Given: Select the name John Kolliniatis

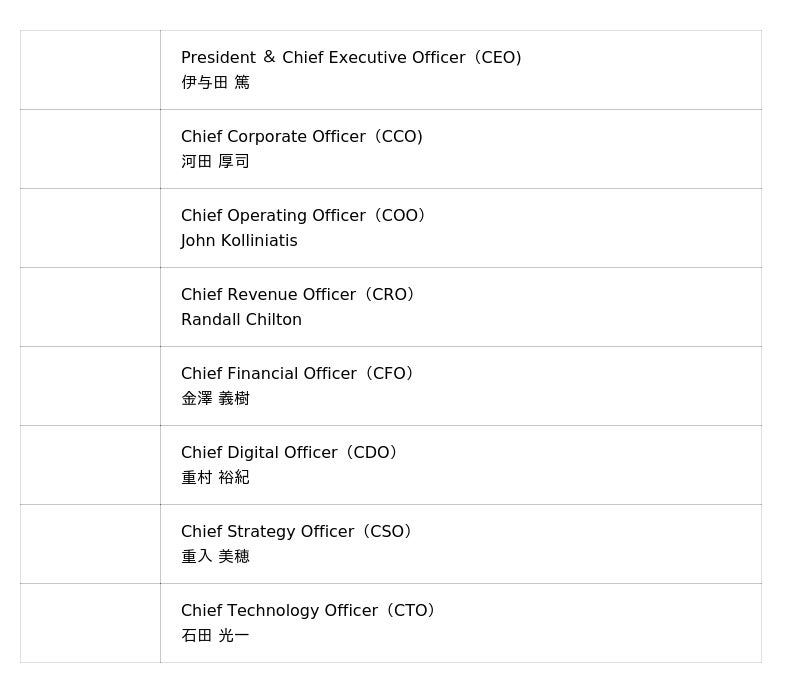Looking at the screenshot, I should (239, 241).
